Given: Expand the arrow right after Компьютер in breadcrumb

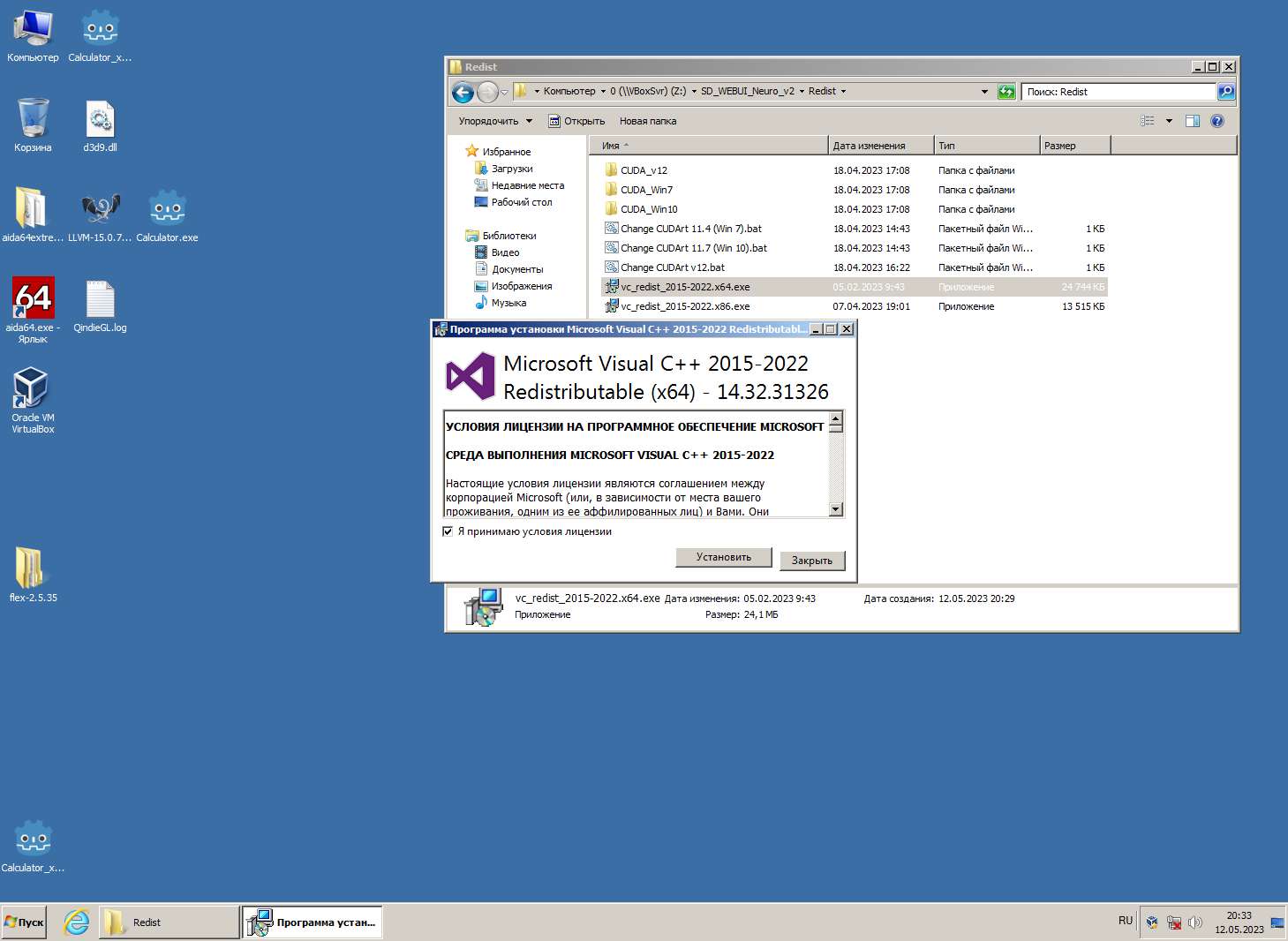Looking at the screenshot, I should (x=603, y=91).
